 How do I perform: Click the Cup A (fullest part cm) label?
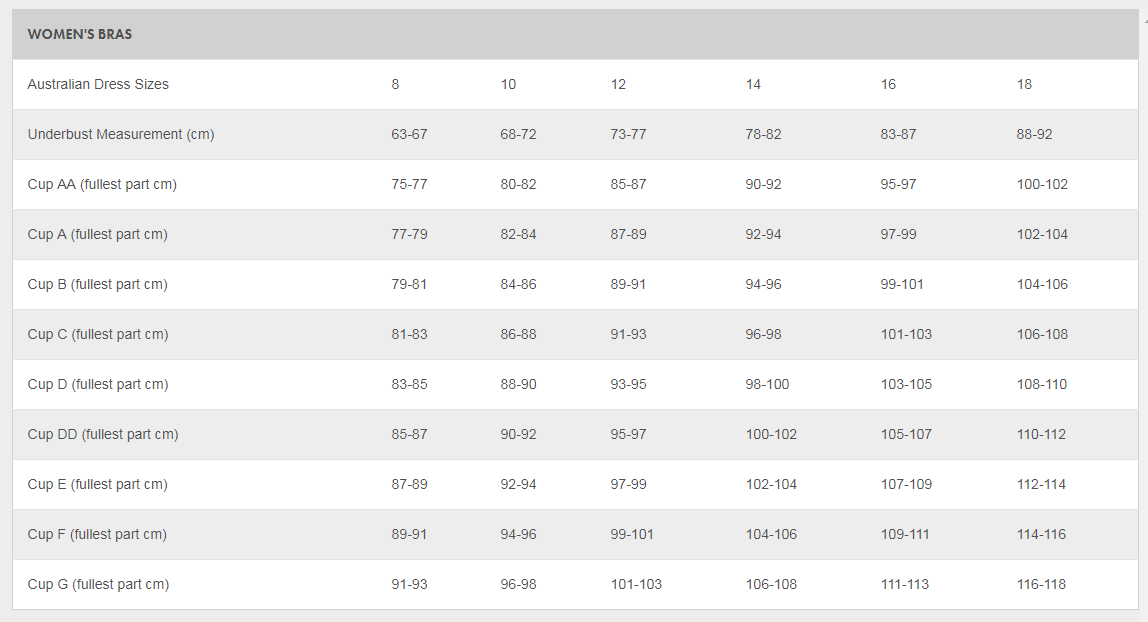97,234
